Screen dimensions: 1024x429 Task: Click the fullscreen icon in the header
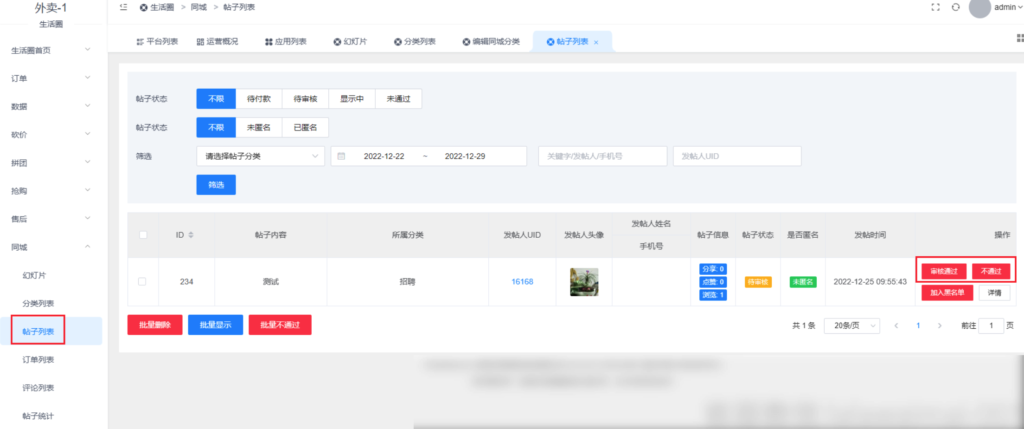935,7
